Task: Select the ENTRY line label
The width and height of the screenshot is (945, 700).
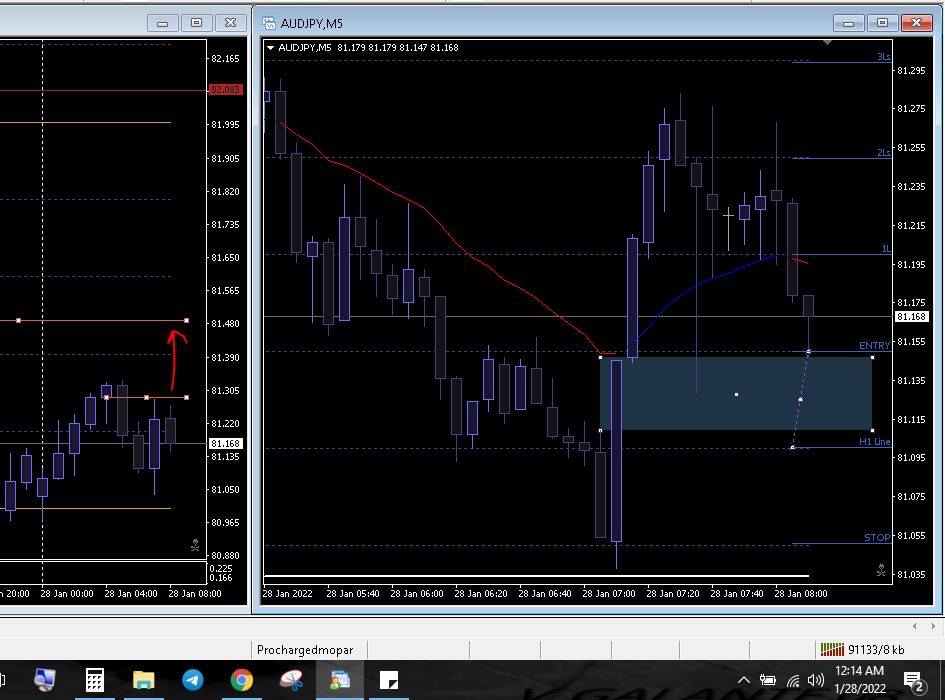Action: (874, 345)
